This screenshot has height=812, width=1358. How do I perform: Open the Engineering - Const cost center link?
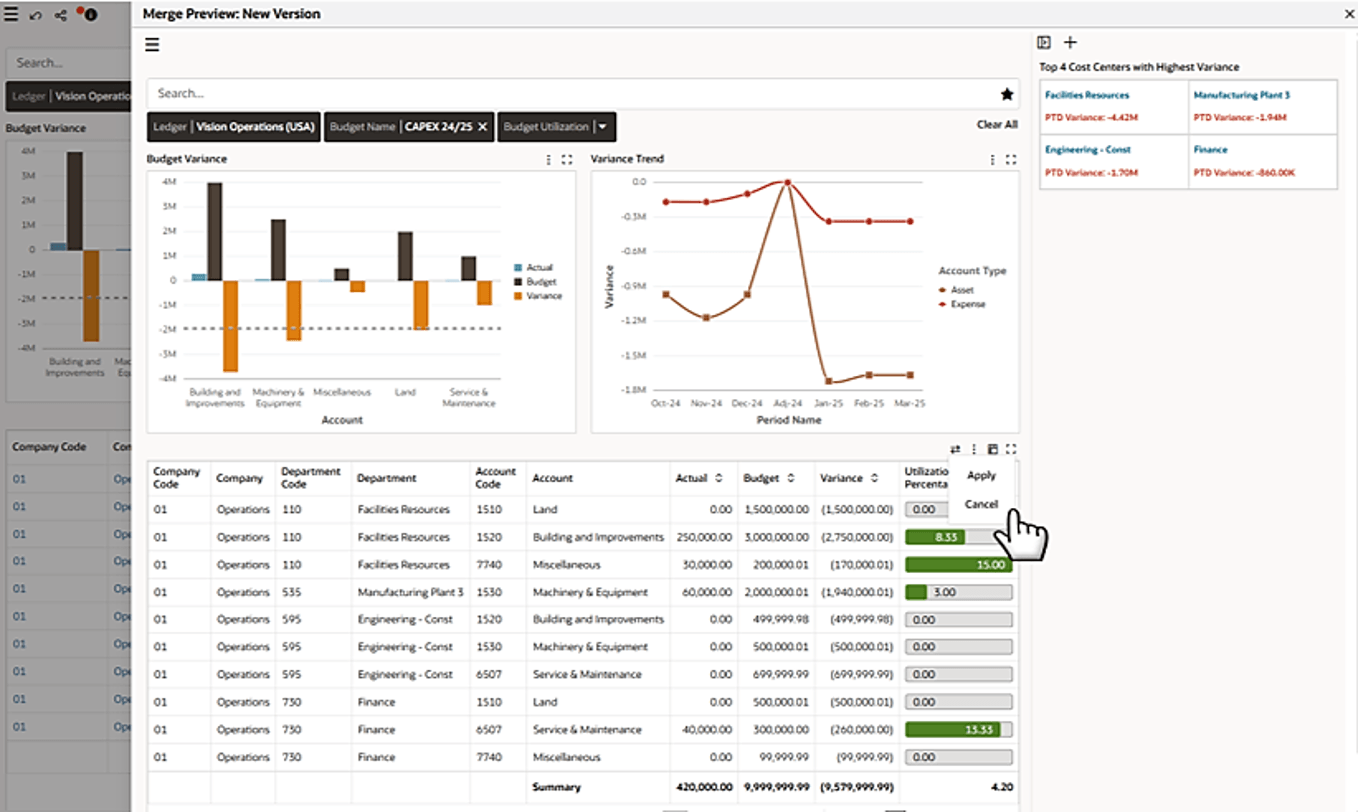(x=1087, y=150)
